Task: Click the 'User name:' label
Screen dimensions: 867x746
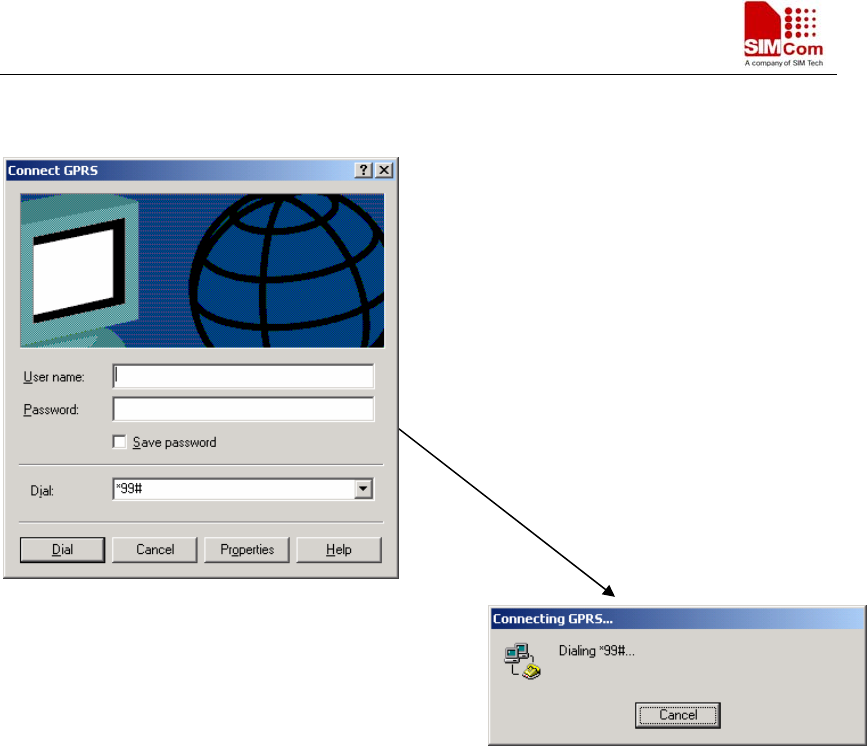Action: (x=54, y=377)
